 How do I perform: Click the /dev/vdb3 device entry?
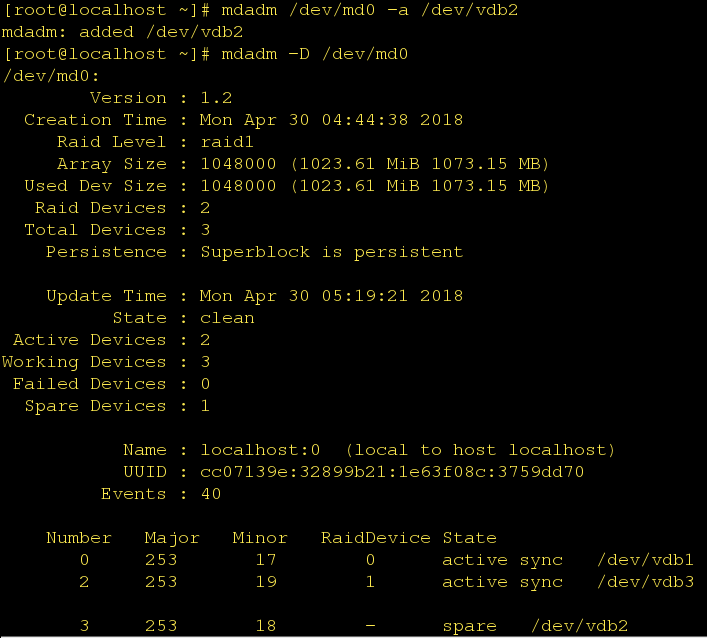(645, 582)
